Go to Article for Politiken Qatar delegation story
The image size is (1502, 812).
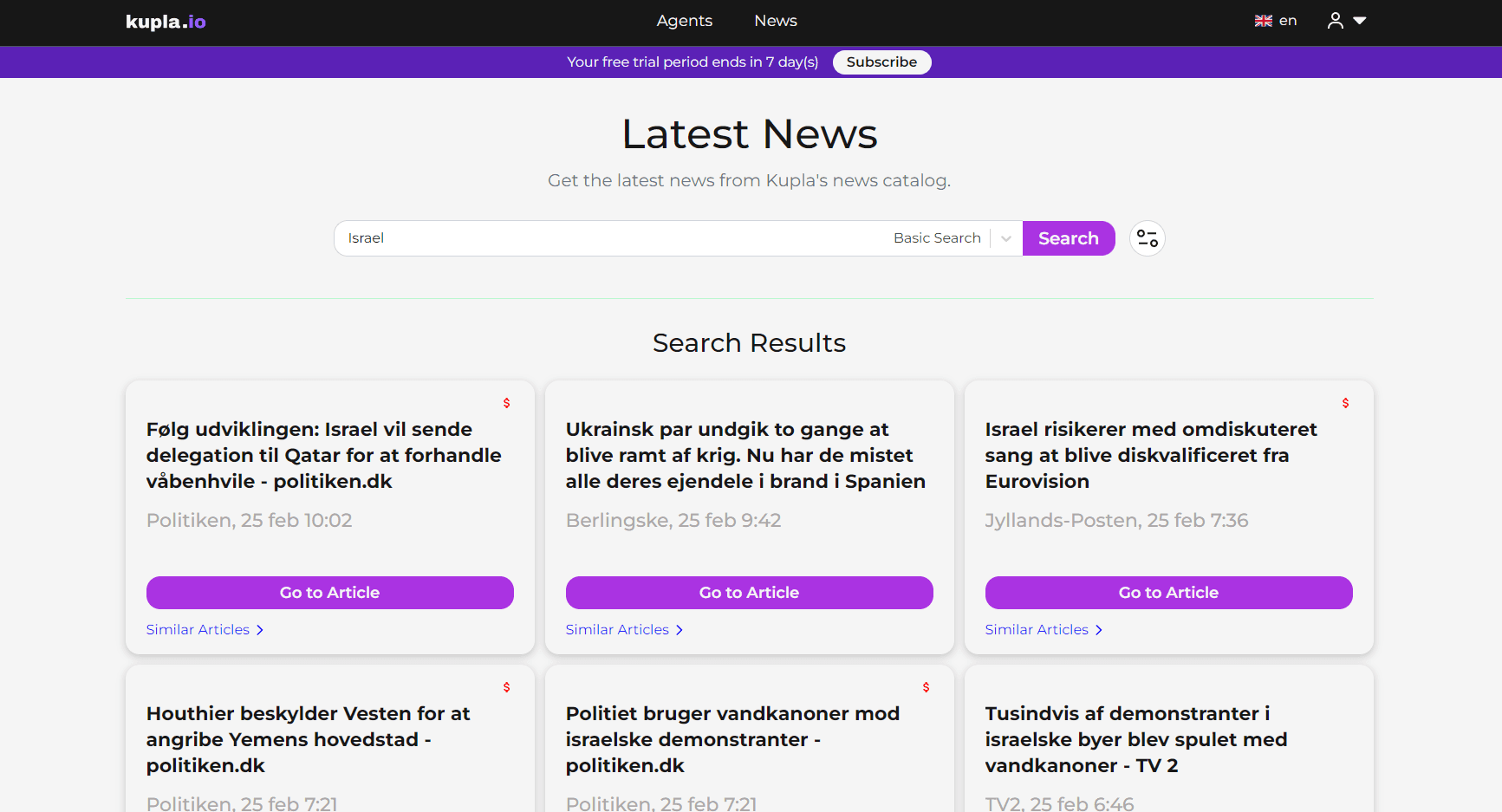[x=330, y=593]
